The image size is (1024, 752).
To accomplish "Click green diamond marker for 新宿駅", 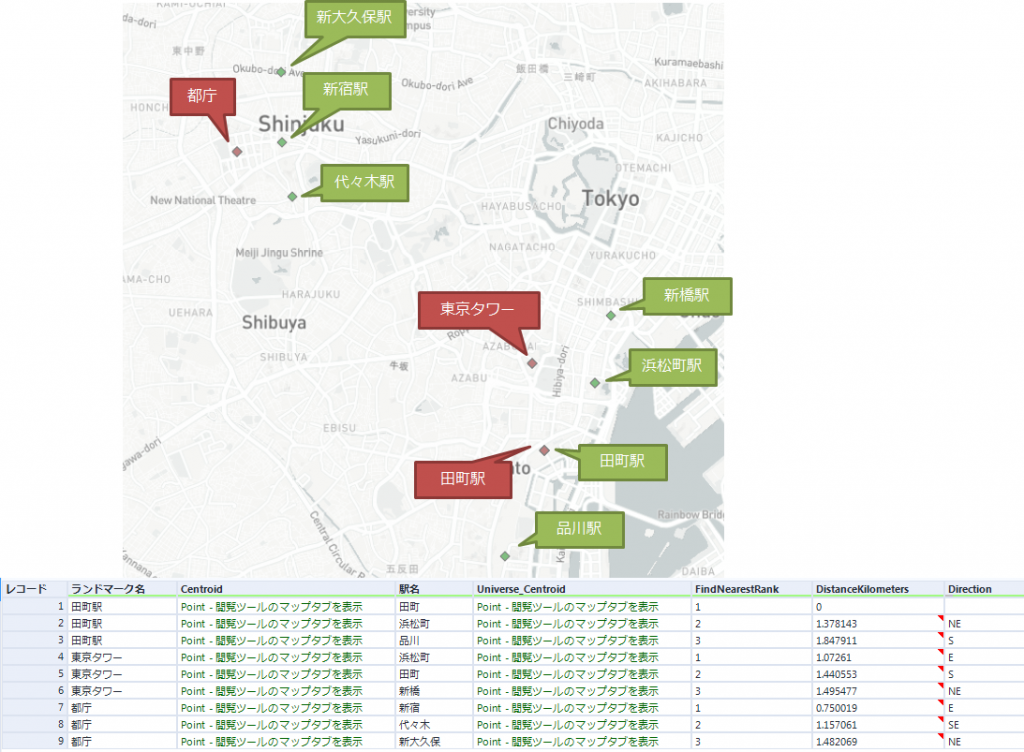I will pos(282,142).
